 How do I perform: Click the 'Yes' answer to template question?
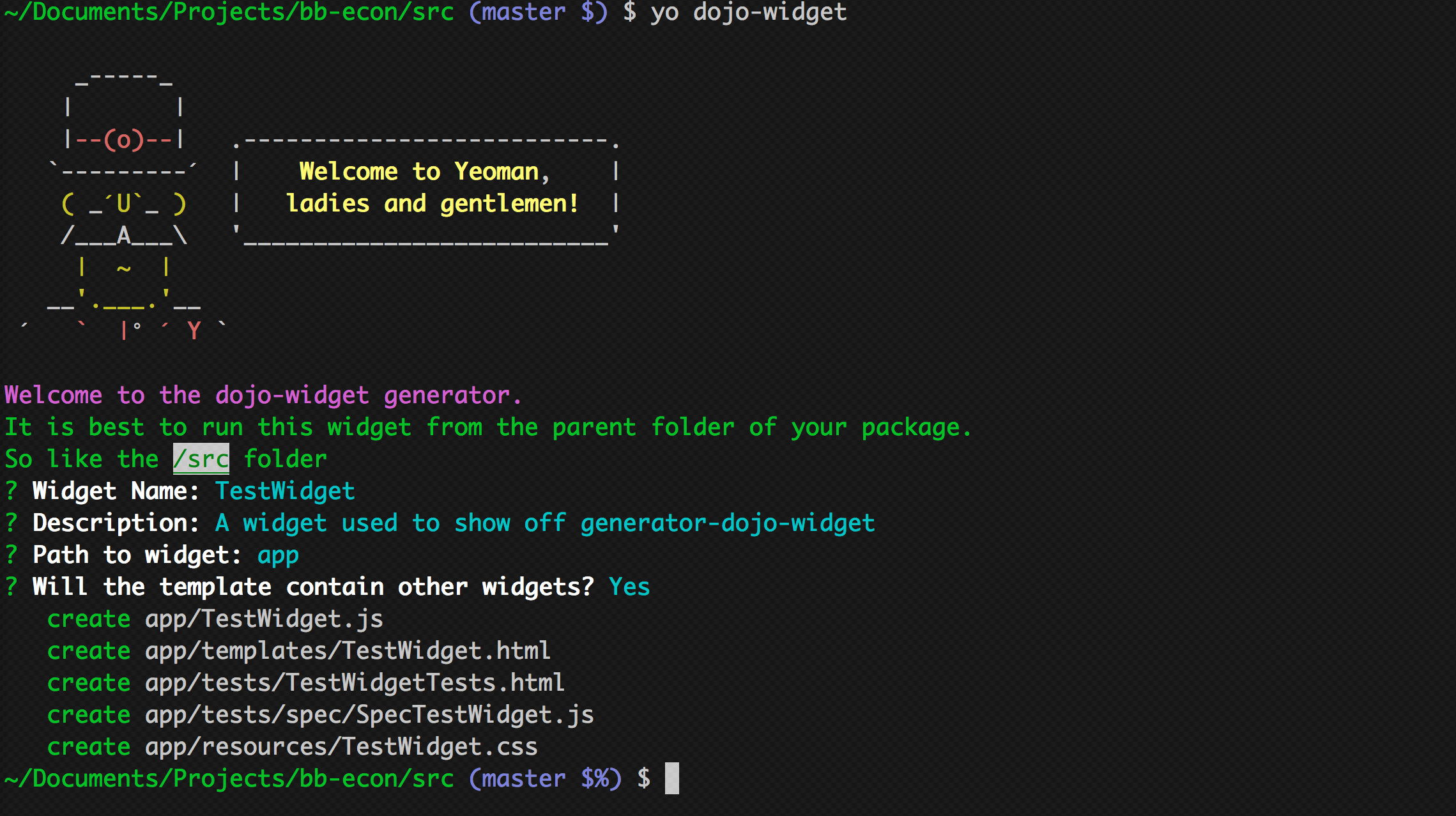tap(629, 587)
